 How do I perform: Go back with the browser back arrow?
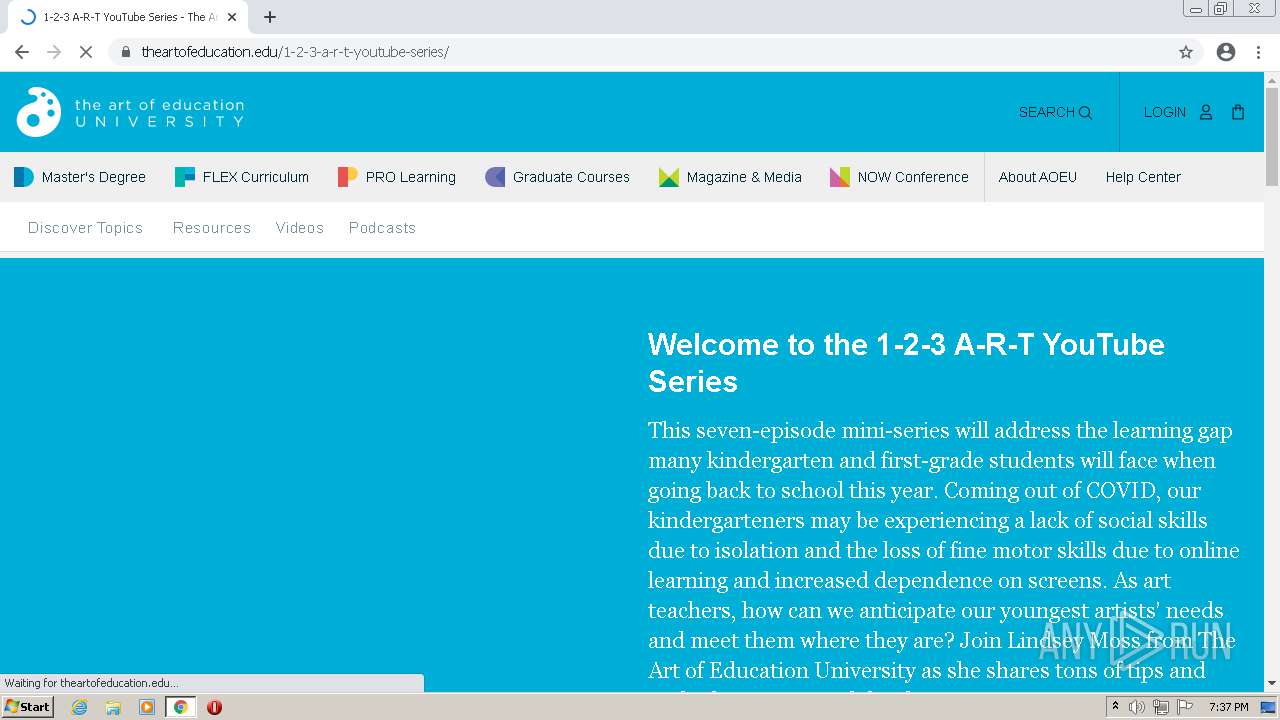[x=22, y=52]
